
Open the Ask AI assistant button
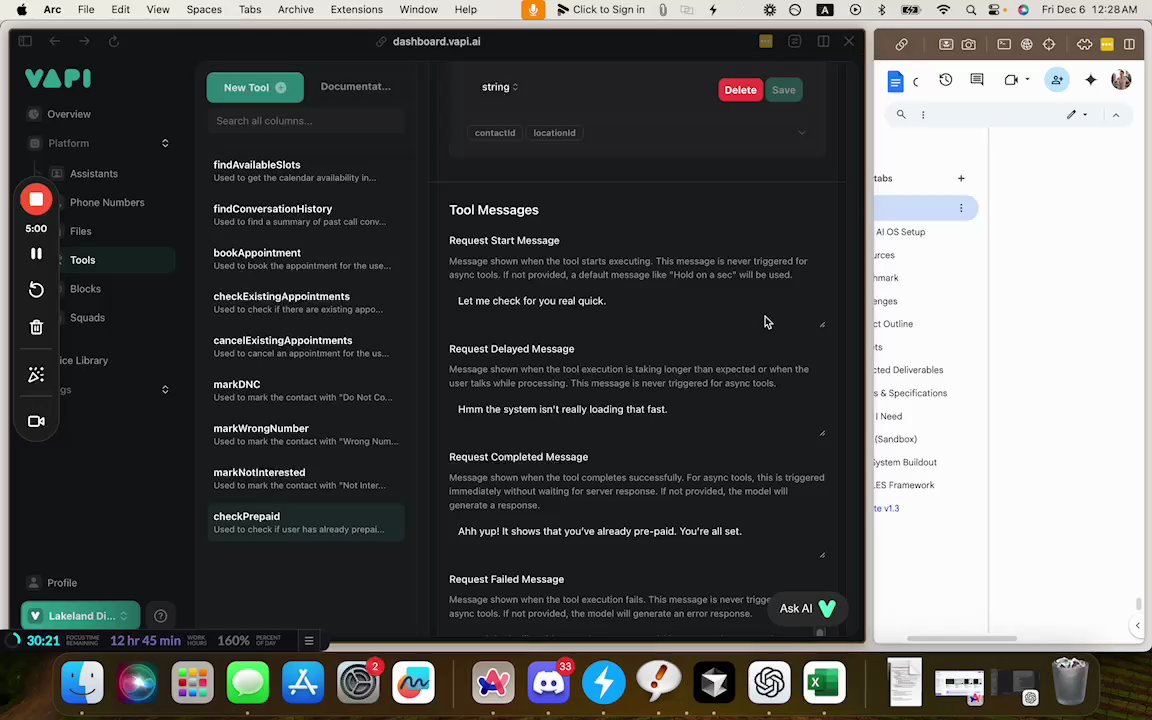pyautogui.click(x=807, y=608)
